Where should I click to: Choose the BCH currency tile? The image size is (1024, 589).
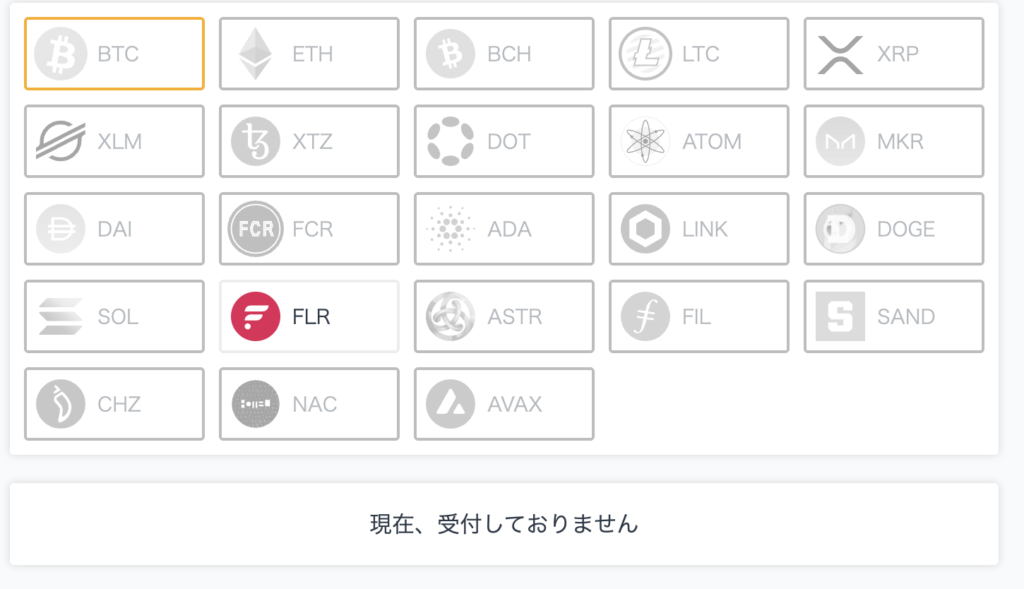click(504, 54)
